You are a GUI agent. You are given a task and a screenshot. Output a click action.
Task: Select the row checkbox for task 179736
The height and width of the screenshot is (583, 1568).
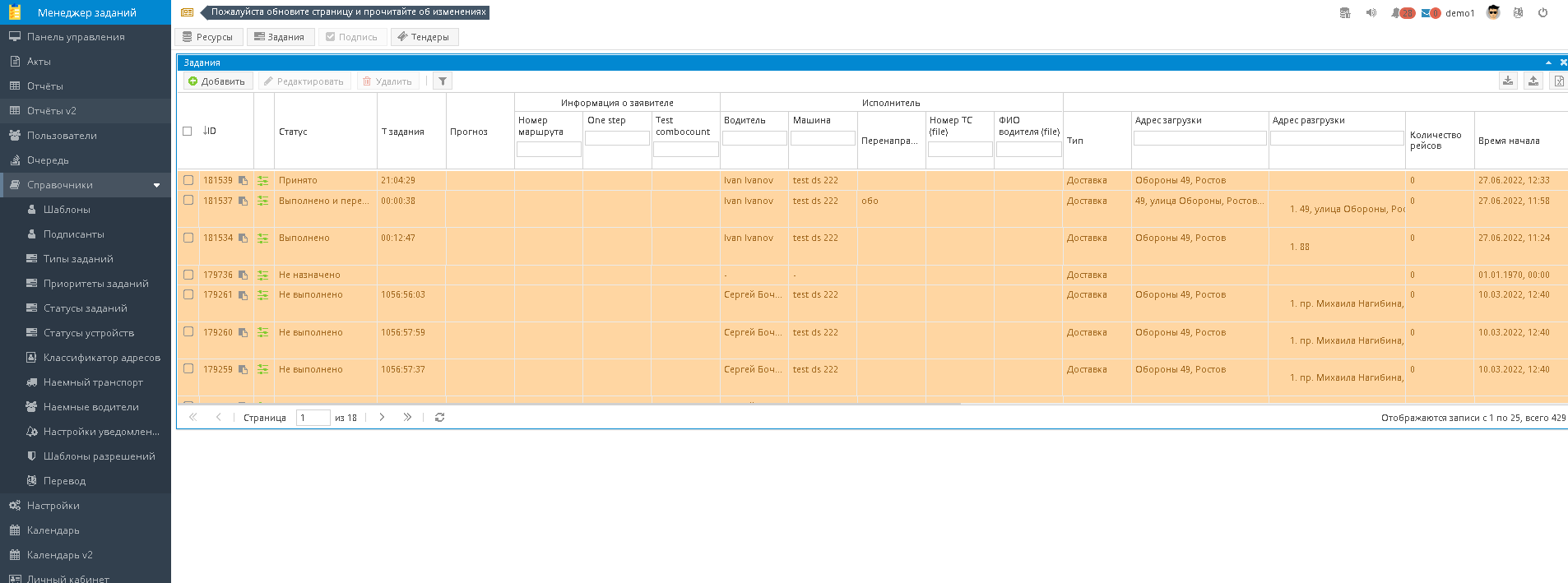(x=188, y=275)
